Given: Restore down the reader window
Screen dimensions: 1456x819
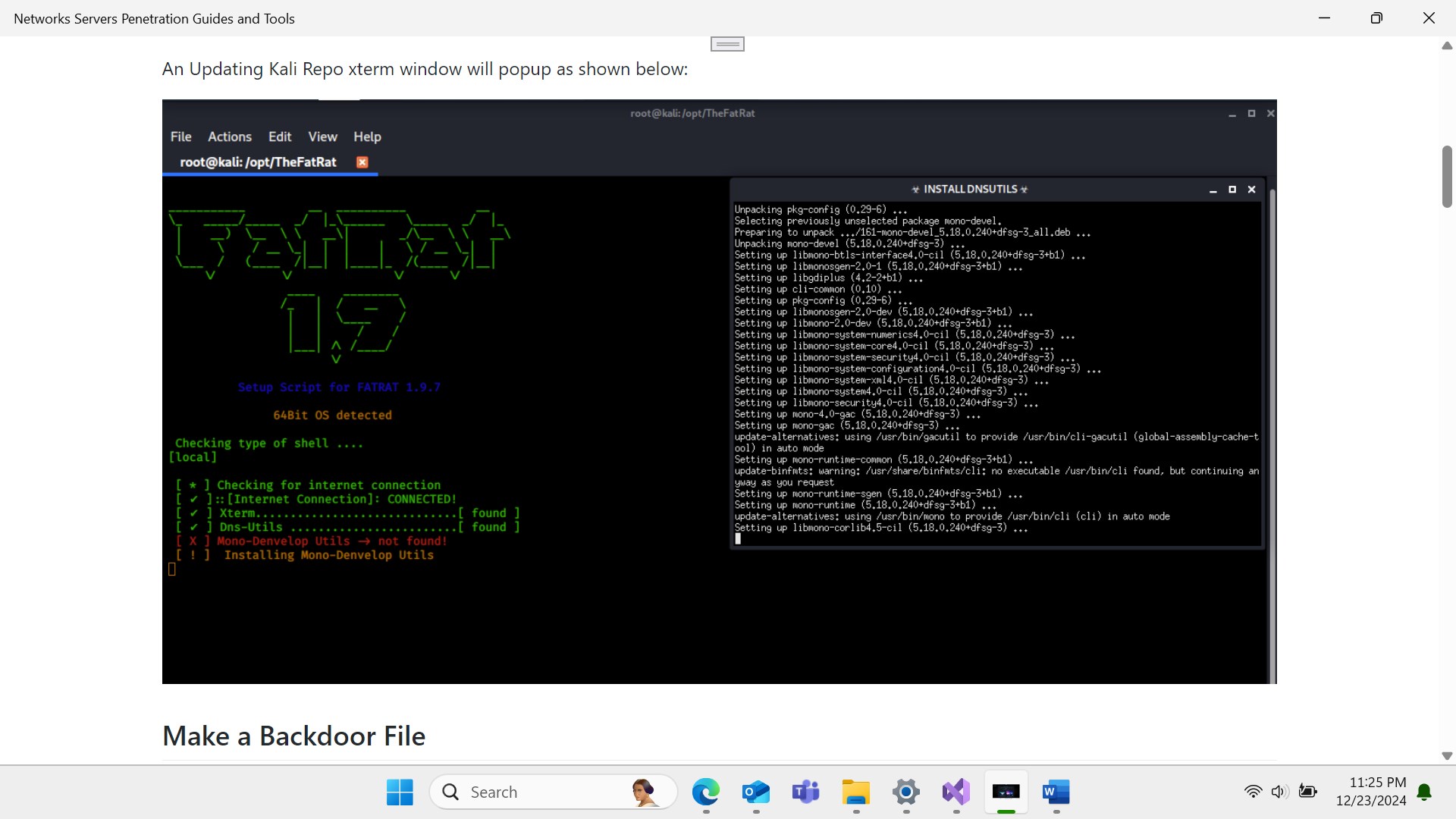Looking at the screenshot, I should tap(1376, 18).
